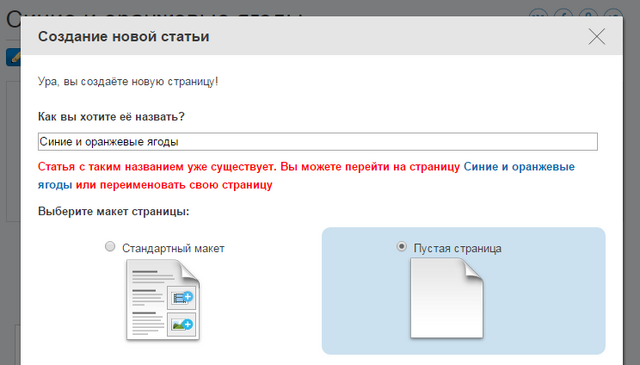The height and width of the screenshot is (365, 640).
Task: Select the Стандартный макет radio button
Action: [x=110, y=247]
